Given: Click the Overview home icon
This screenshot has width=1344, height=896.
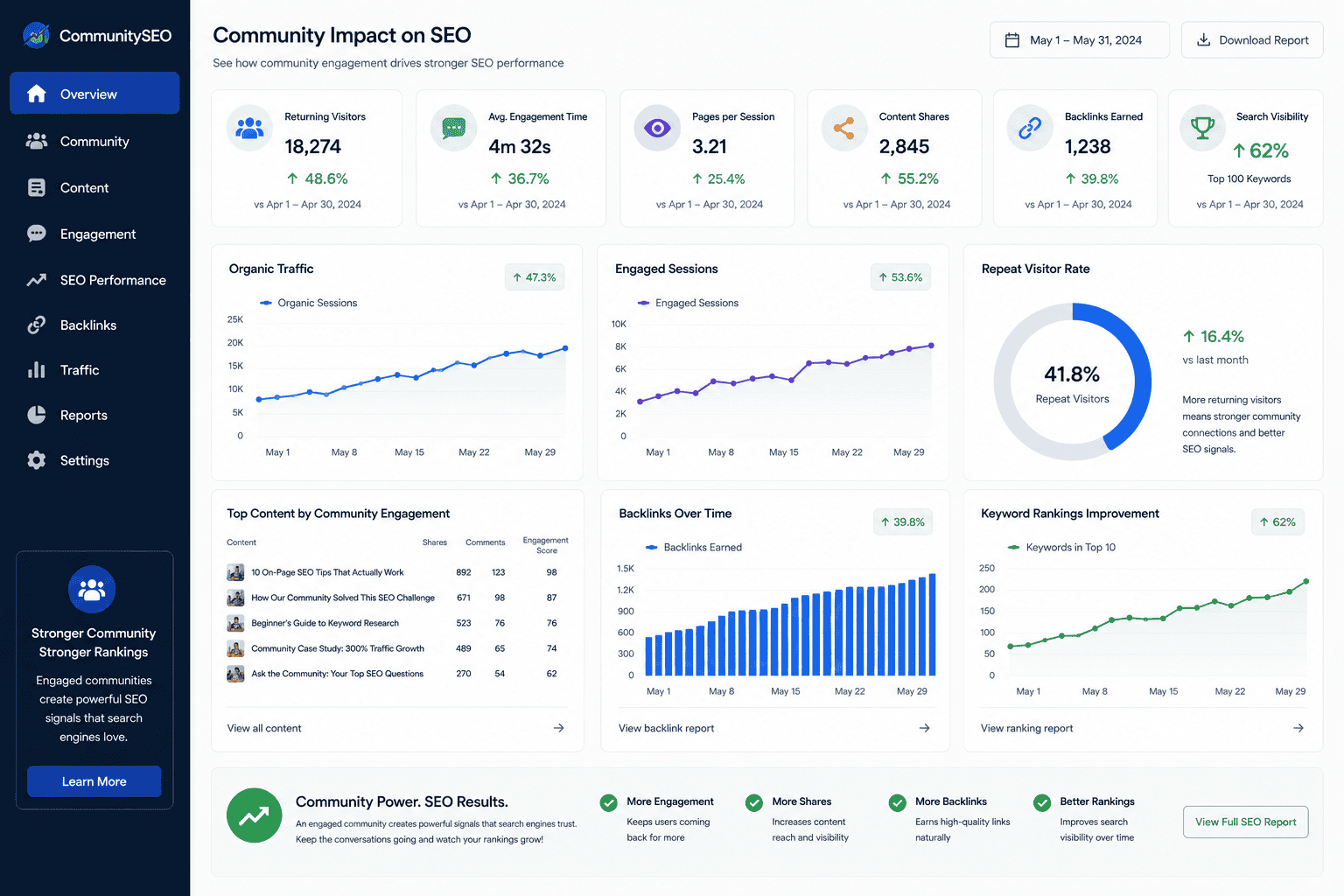Looking at the screenshot, I should pyautogui.click(x=37, y=94).
